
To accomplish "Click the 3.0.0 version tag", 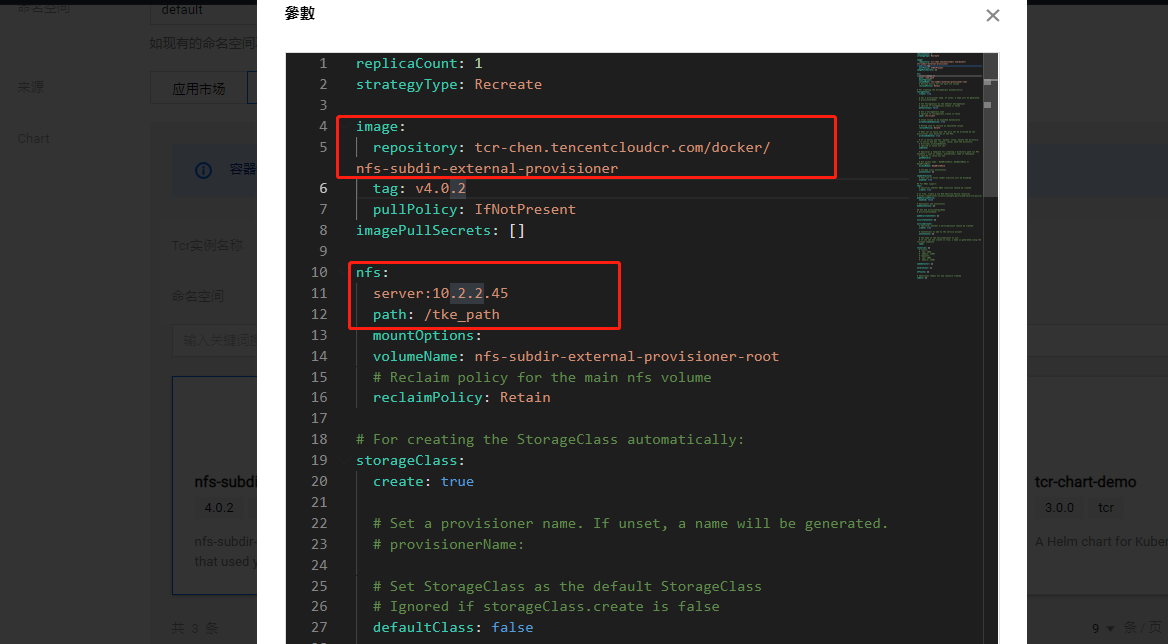I will point(1059,507).
